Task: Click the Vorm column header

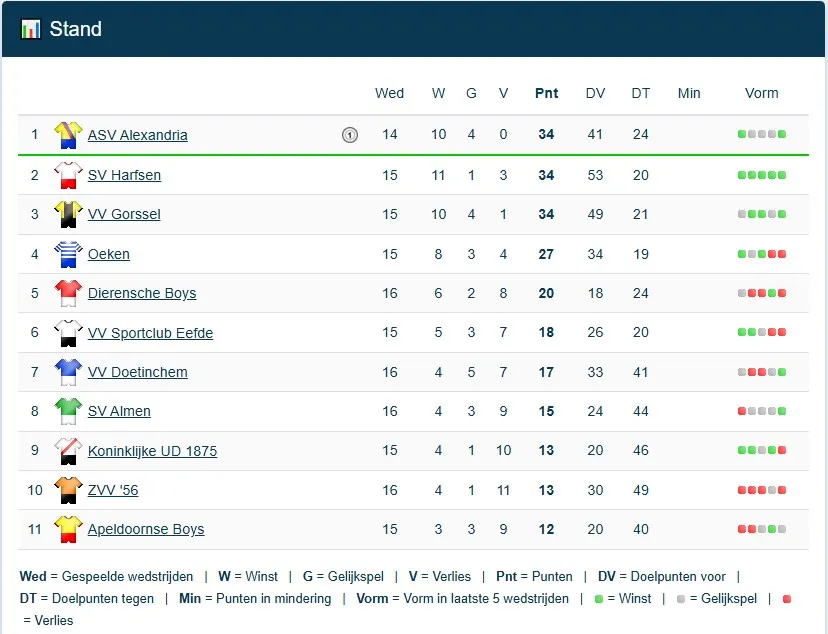Action: [x=761, y=93]
